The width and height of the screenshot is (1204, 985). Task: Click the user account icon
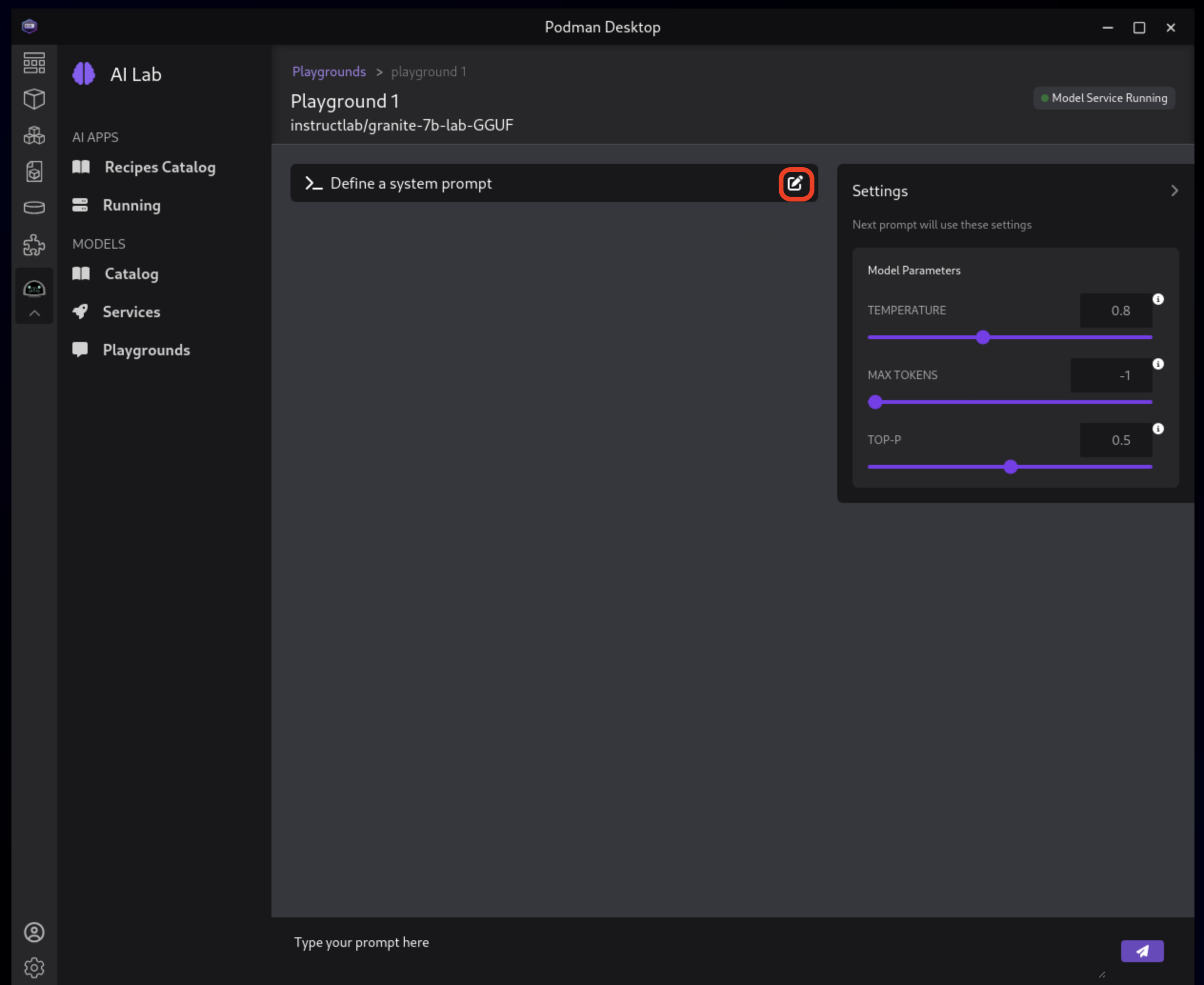[34, 932]
